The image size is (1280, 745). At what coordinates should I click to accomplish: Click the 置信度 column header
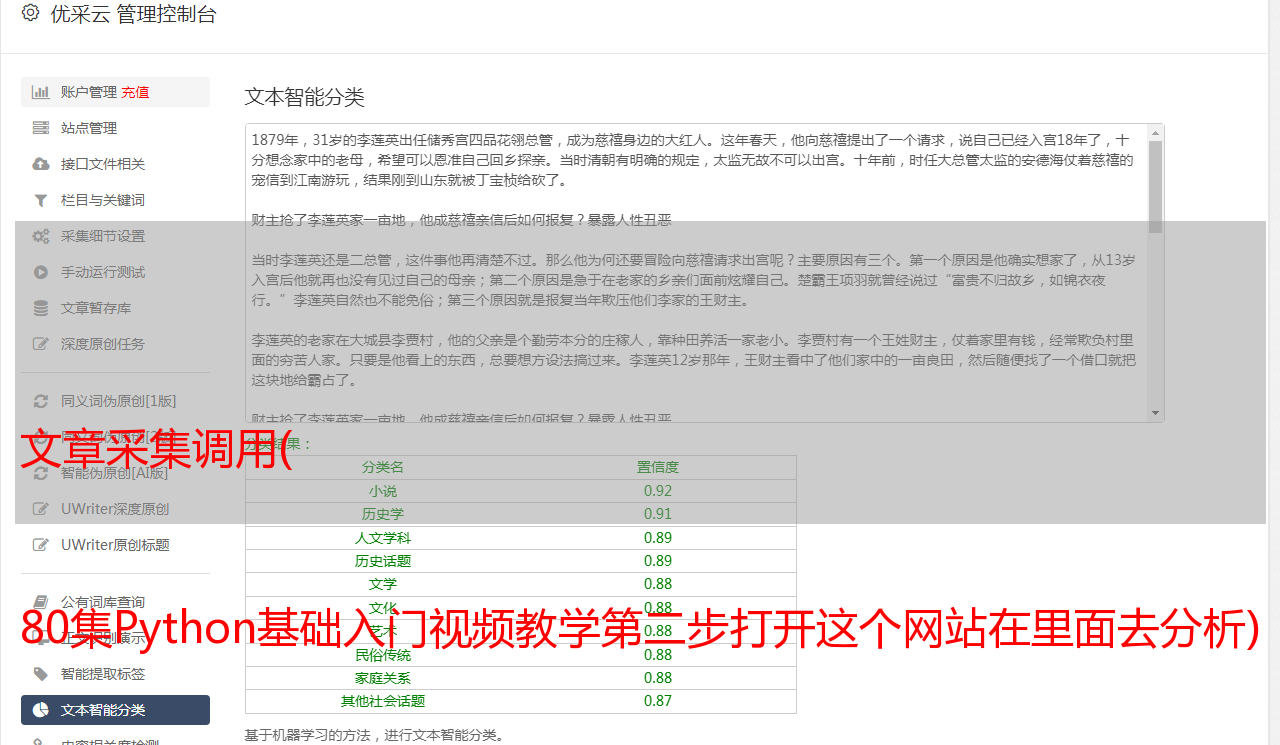point(658,467)
